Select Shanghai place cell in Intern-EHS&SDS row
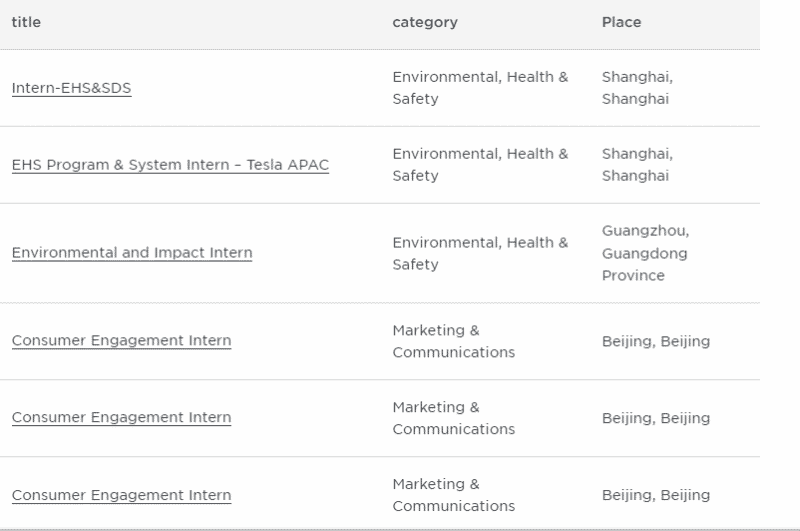 637,88
